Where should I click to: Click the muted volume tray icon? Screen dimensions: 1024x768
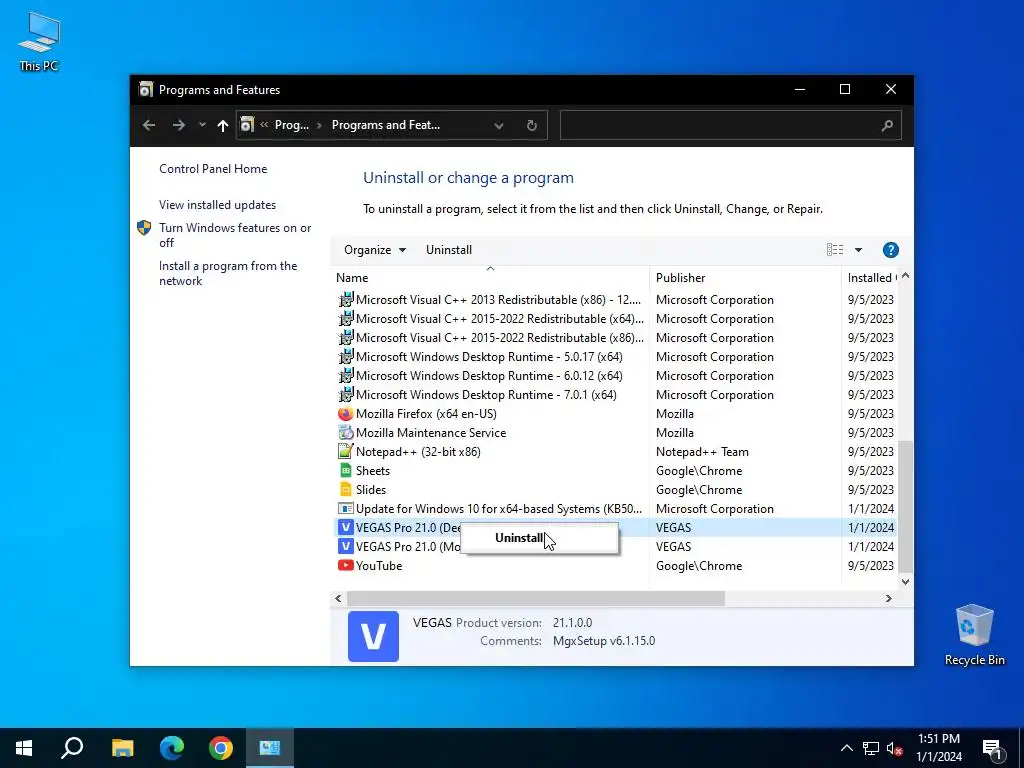click(895, 748)
